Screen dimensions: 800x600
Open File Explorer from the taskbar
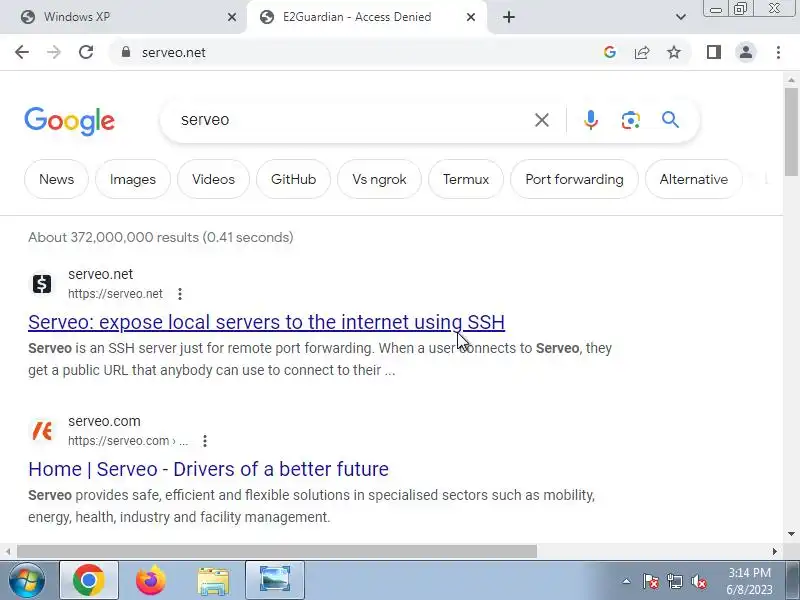[213, 580]
